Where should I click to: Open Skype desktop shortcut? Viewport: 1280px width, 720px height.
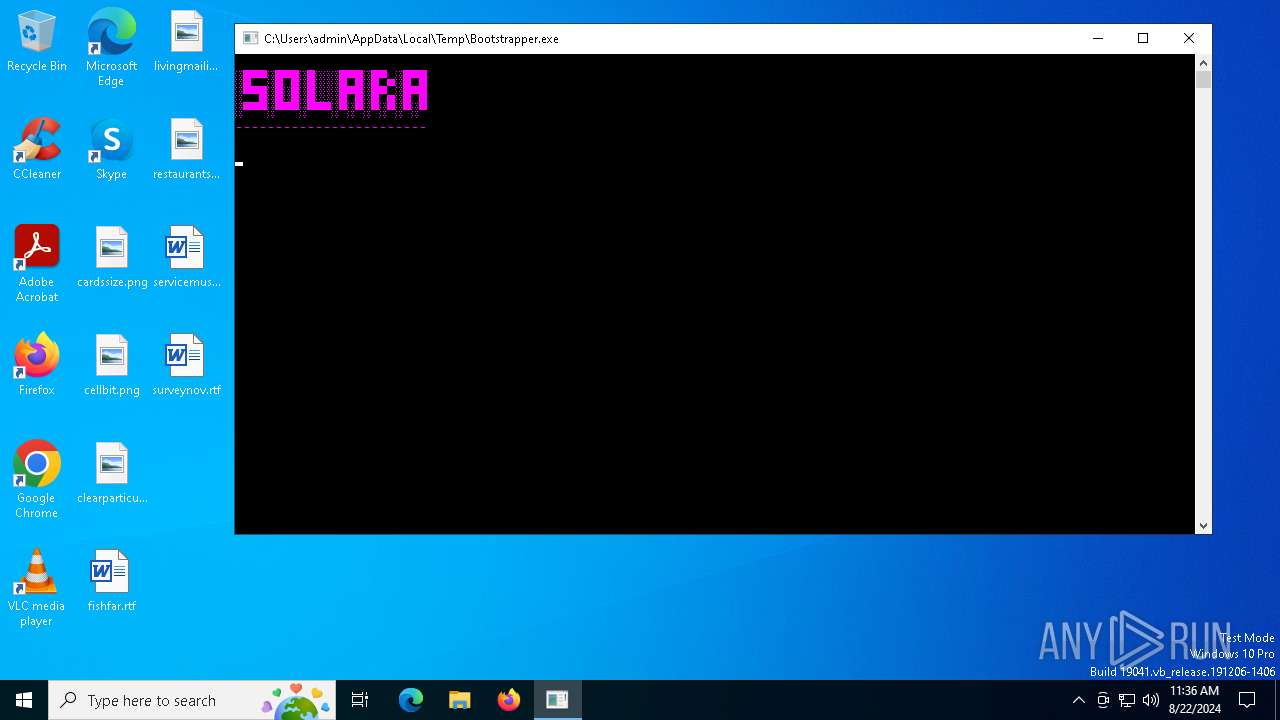coord(111,149)
